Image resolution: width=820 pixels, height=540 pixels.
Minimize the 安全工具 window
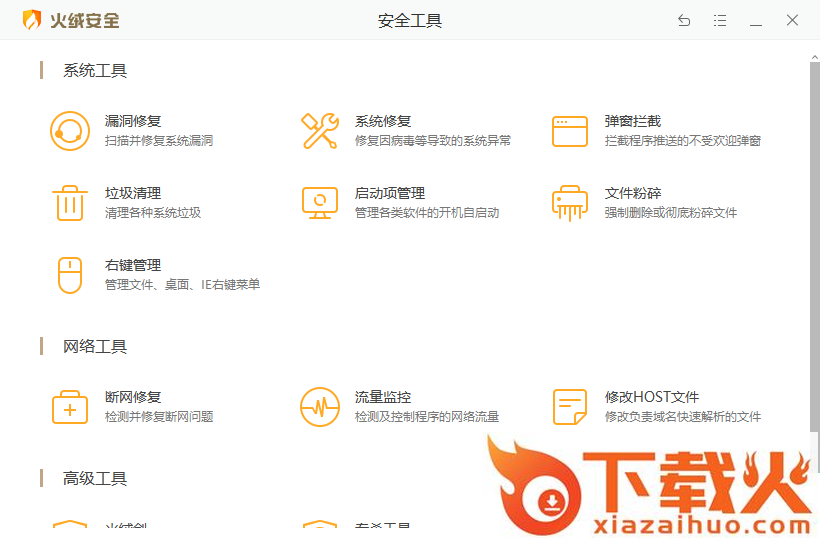(756, 20)
